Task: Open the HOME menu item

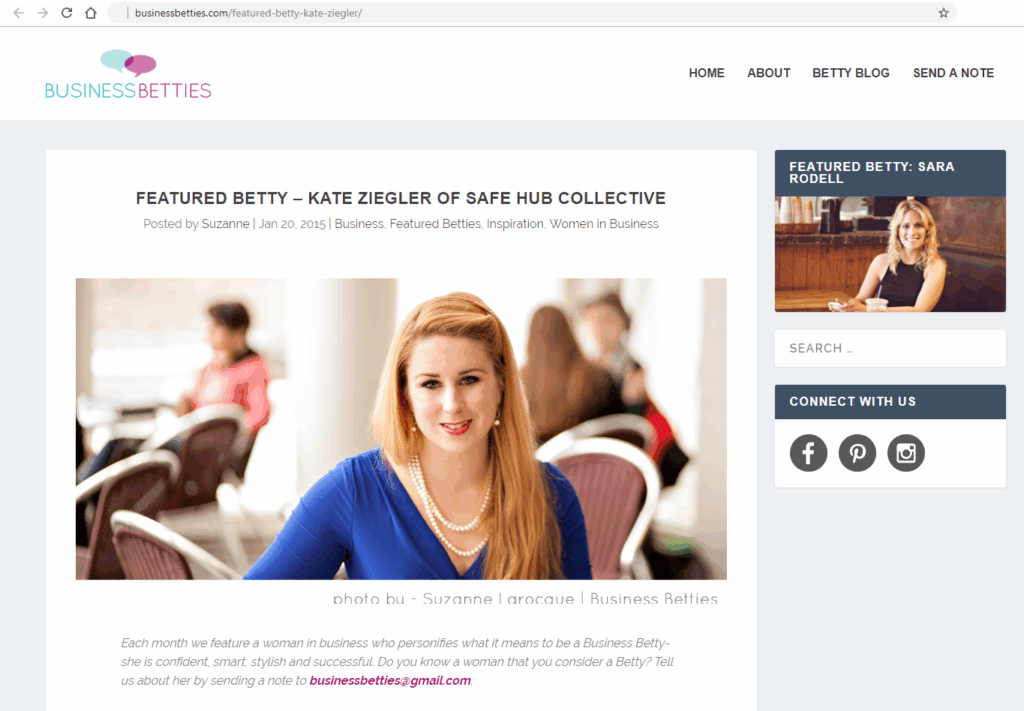Action: click(x=706, y=73)
